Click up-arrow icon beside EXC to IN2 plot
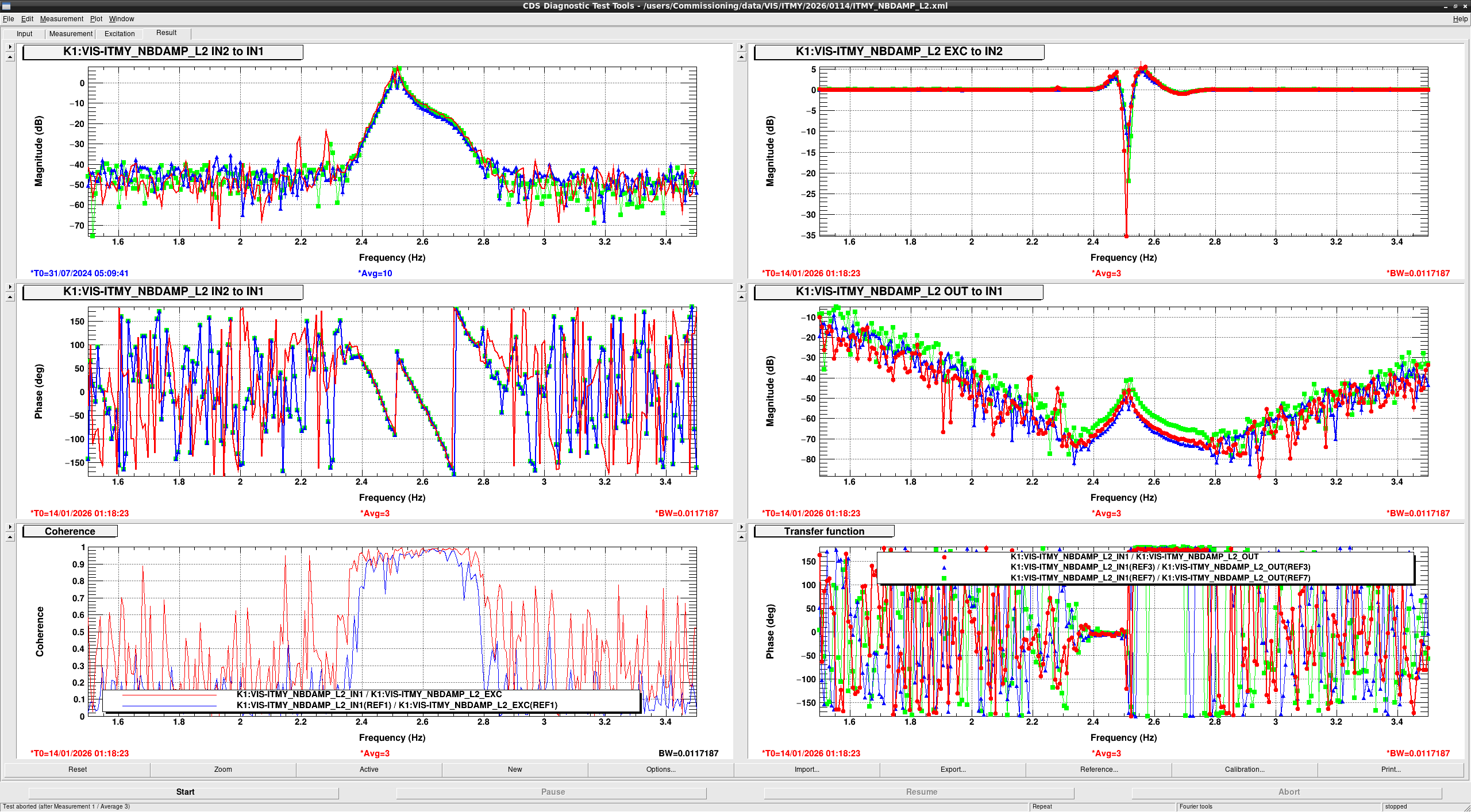1471x812 pixels. (741, 57)
